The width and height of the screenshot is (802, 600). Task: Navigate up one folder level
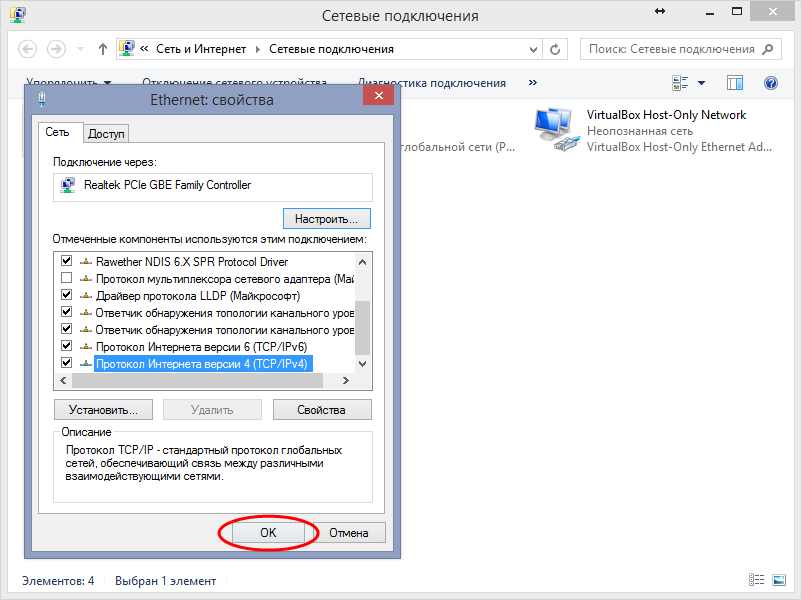103,49
